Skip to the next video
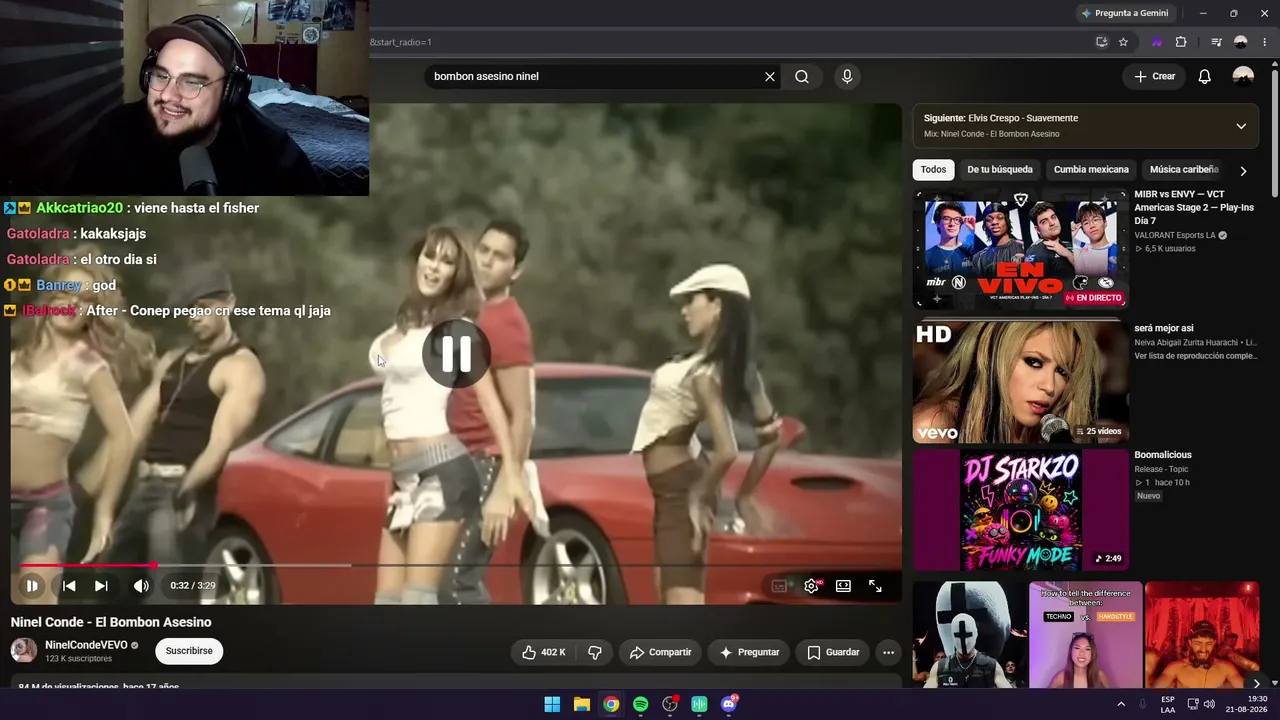This screenshot has width=1280, height=720. 101,586
